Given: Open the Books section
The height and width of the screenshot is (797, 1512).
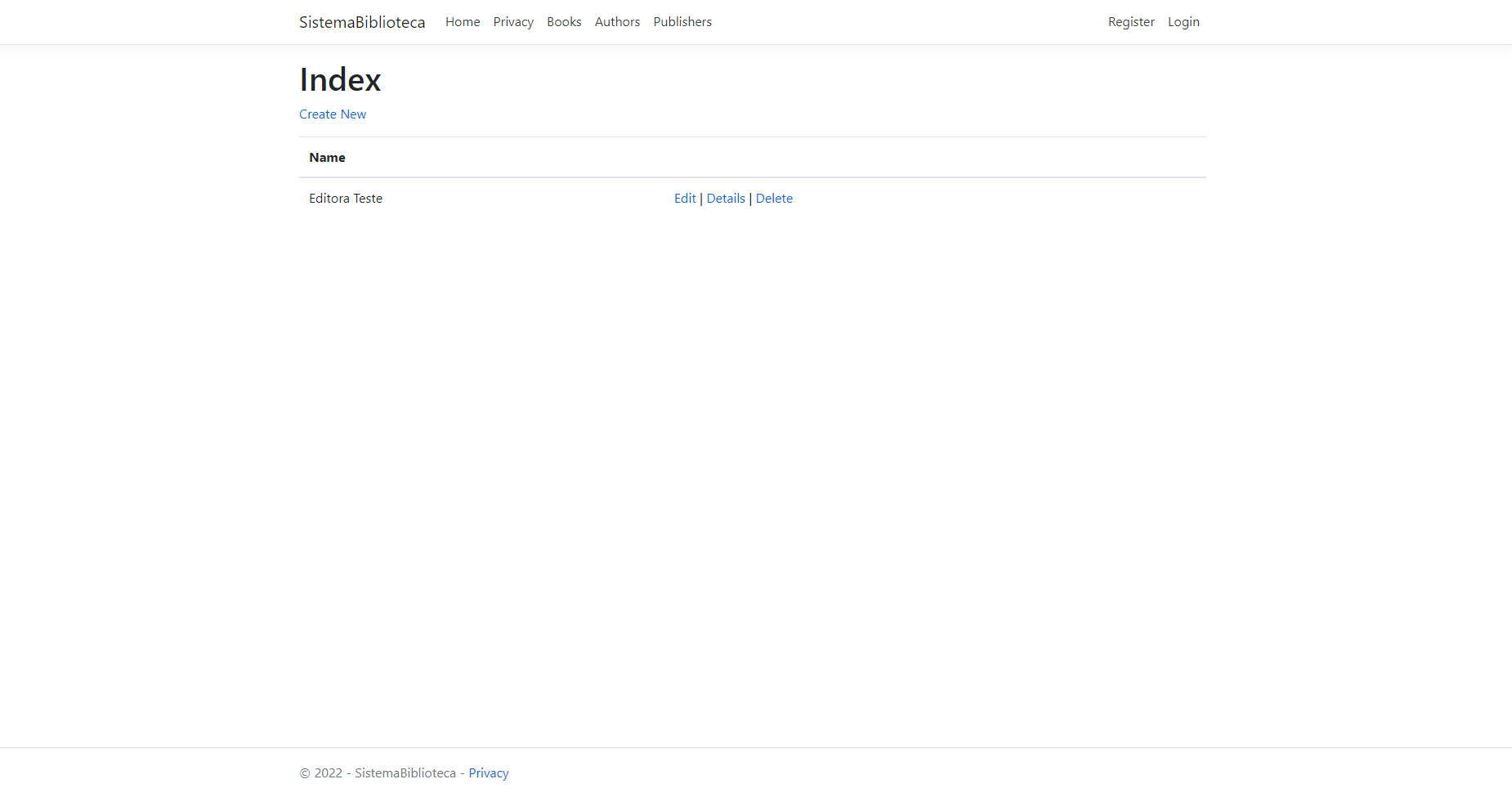Looking at the screenshot, I should point(564,21).
